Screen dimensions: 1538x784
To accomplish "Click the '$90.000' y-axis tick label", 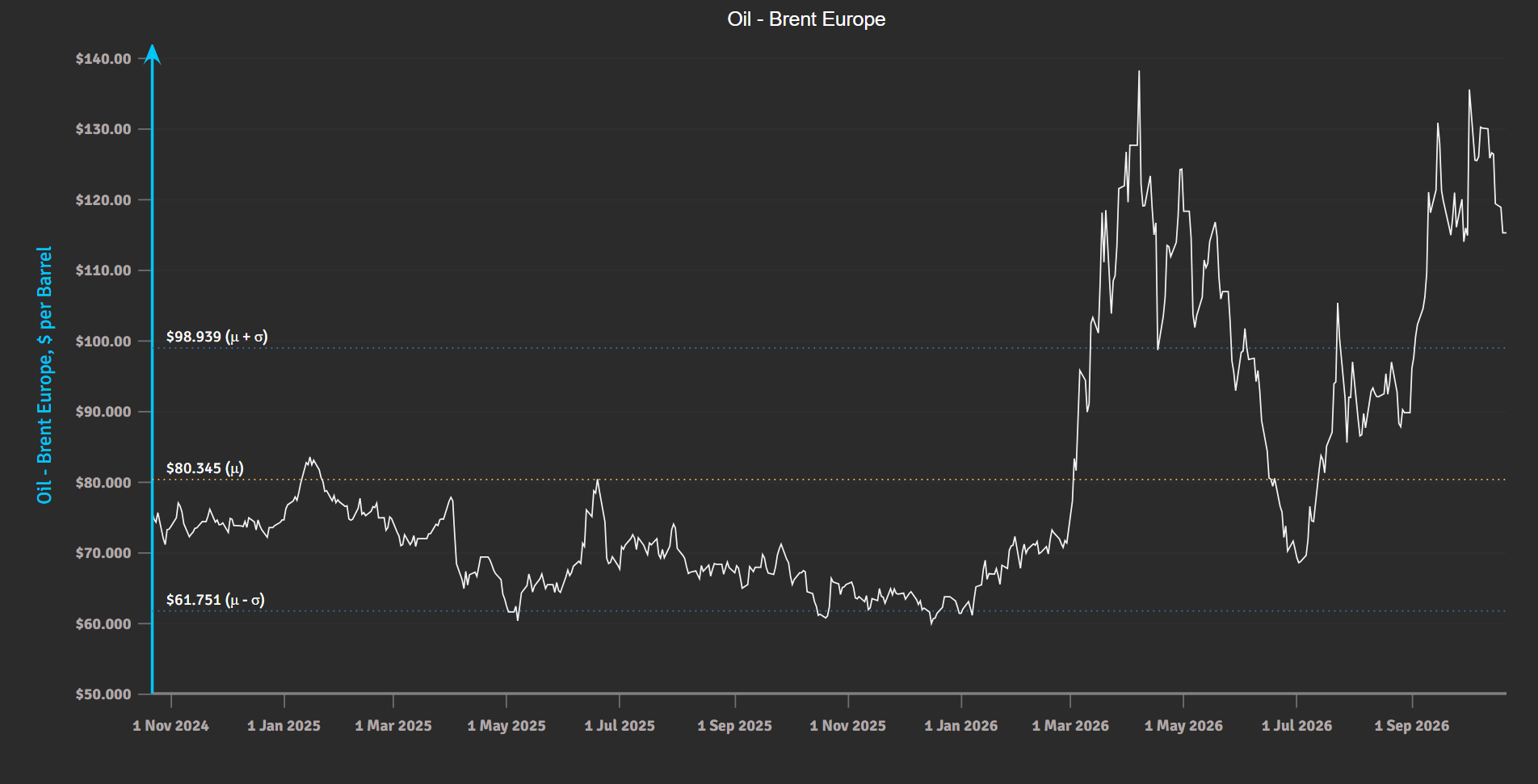I will point(103,412).
